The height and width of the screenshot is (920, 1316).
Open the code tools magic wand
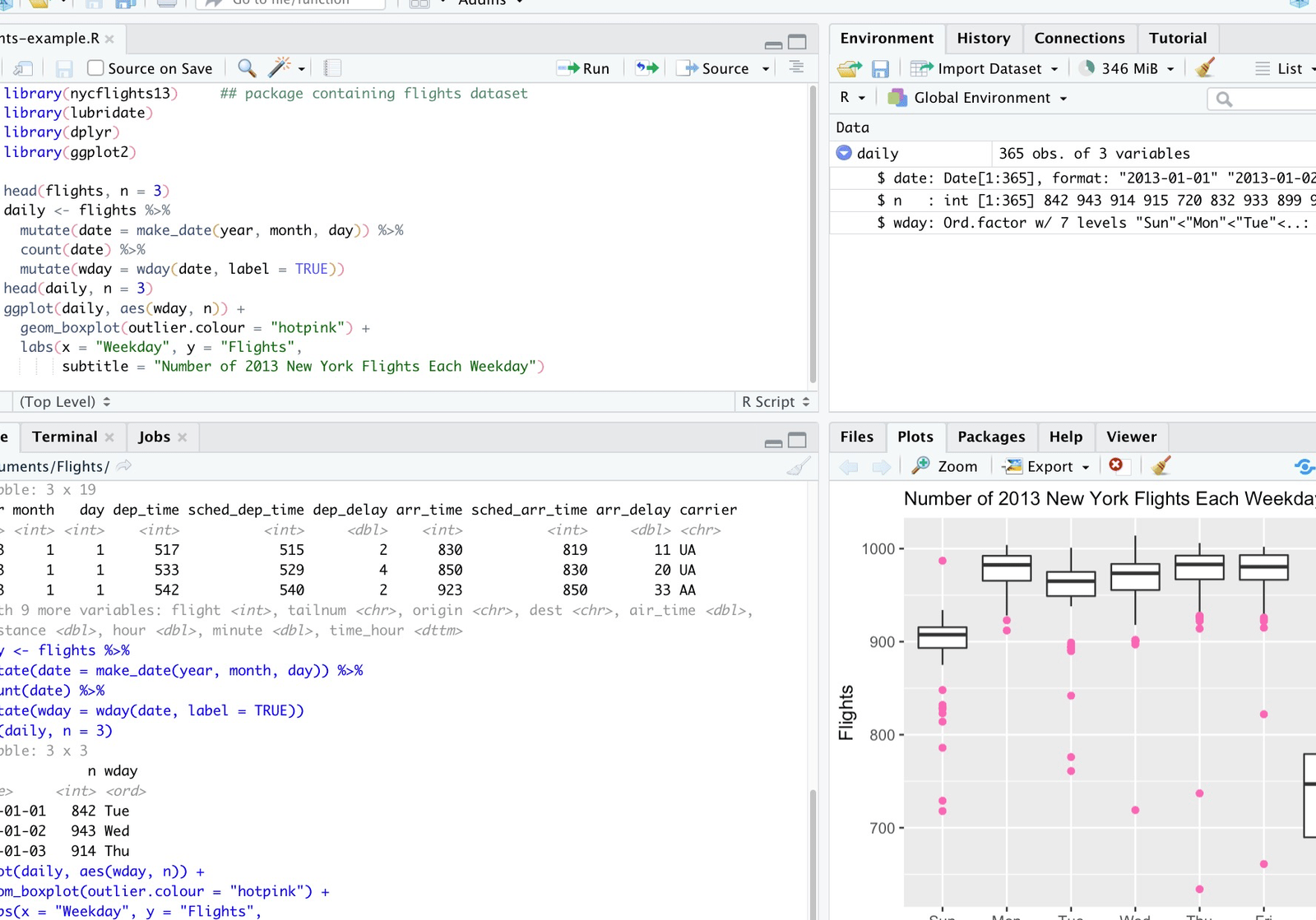coord(280,68)
